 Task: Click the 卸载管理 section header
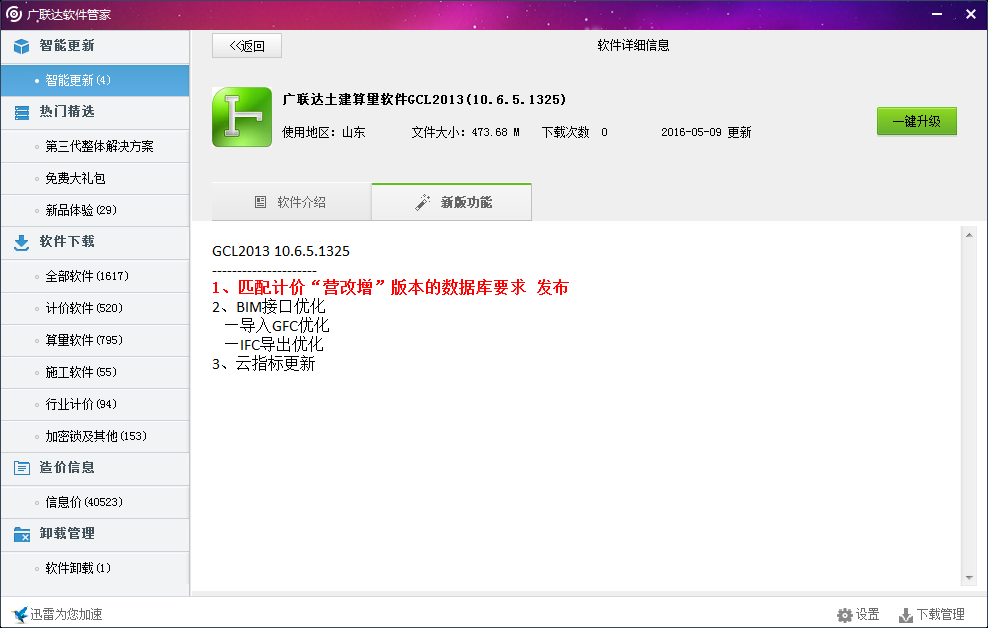pyautogui.click(x=95, y=534)
